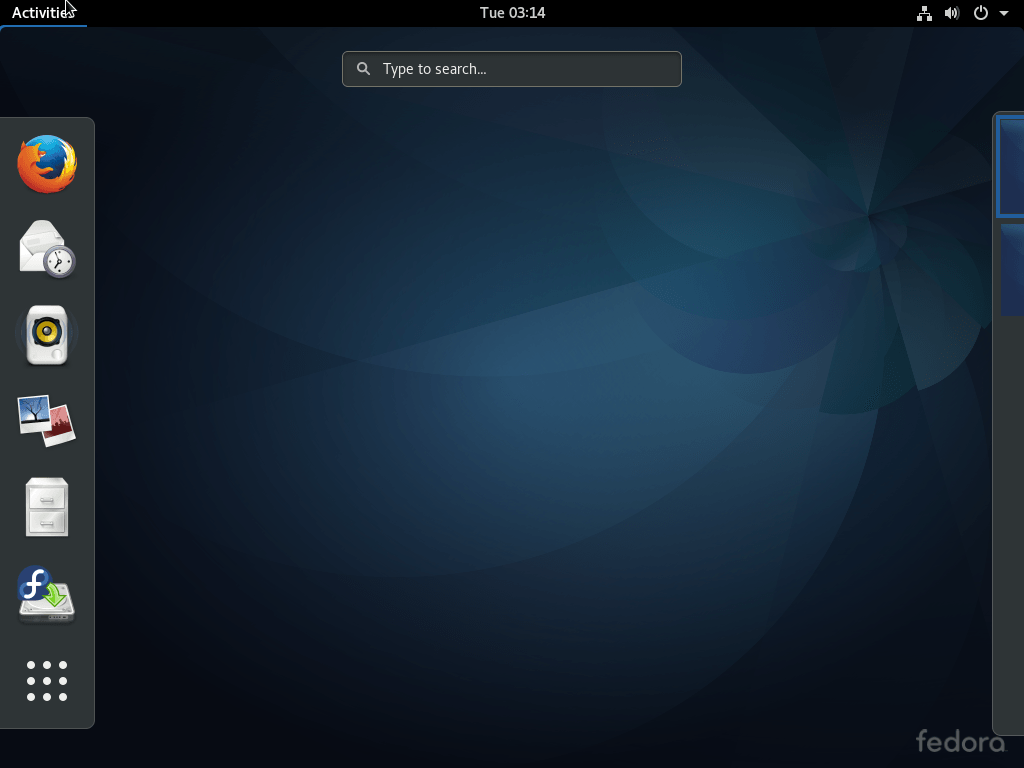This screenshot has width=1024, height=768.
Task: Open Shotwell photo manager
Action: [47, 421]
